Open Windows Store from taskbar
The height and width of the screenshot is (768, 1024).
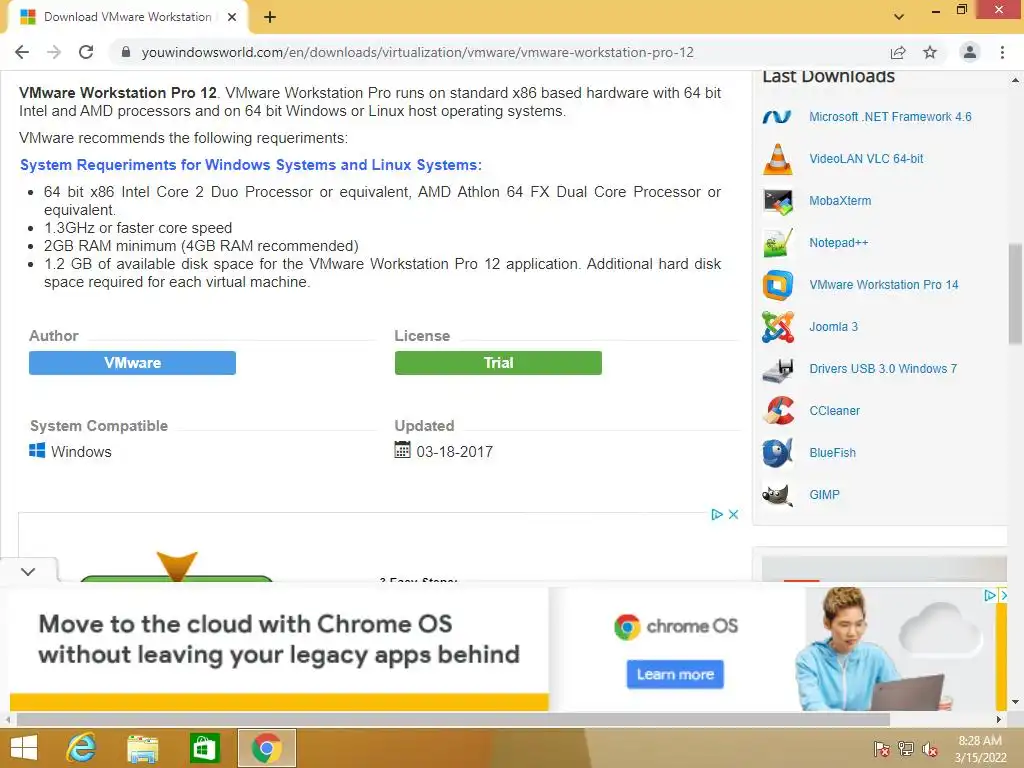(204, 748)
